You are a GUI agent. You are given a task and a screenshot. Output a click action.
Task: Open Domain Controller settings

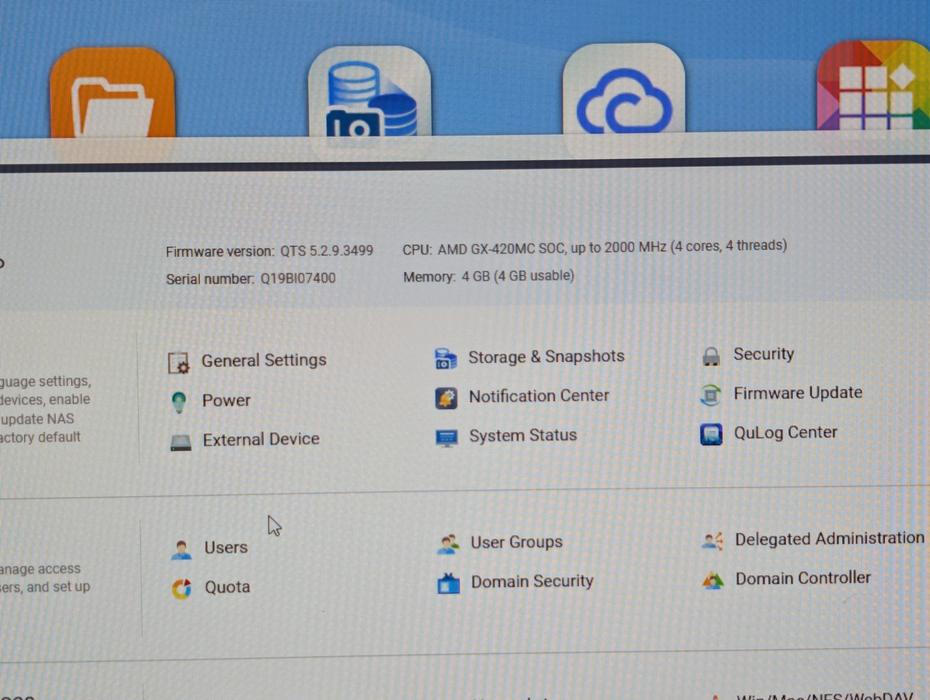point(802,578)
